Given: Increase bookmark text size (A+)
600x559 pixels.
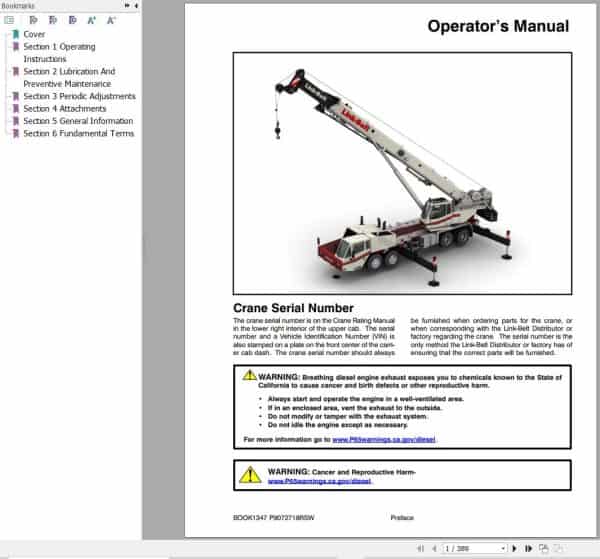Looking at the screenshot, I should [x=91, y=20].
